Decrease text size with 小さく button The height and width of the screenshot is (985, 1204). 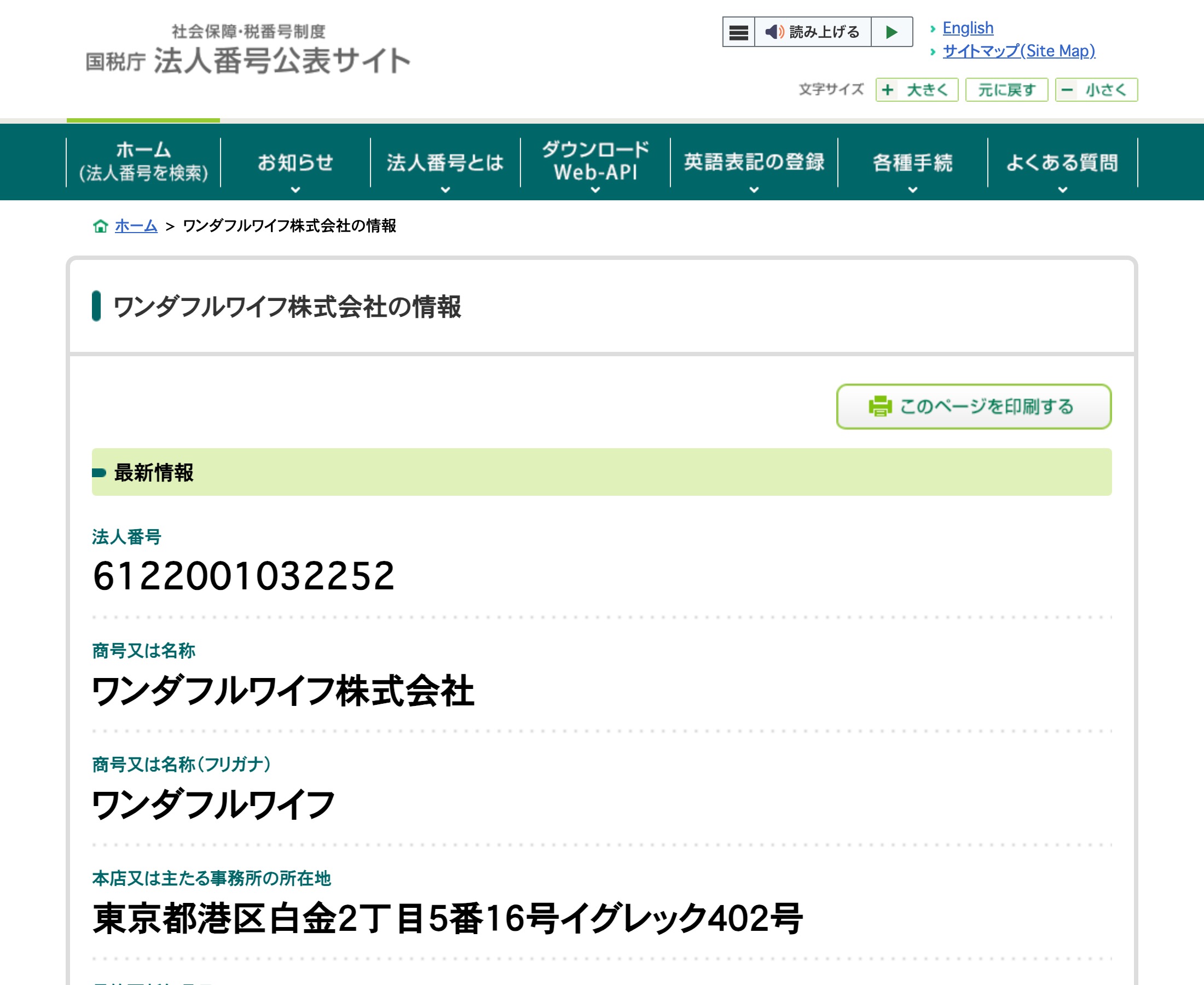click(x=1096, y=90)
